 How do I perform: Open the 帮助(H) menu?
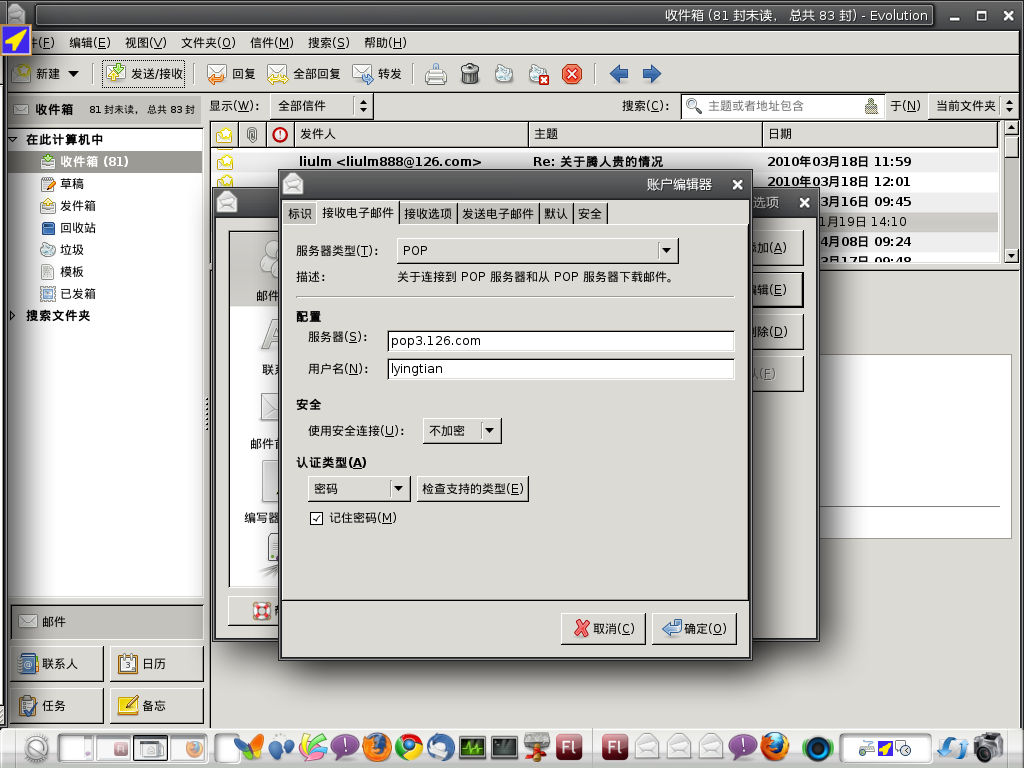(x=385, y=42)
